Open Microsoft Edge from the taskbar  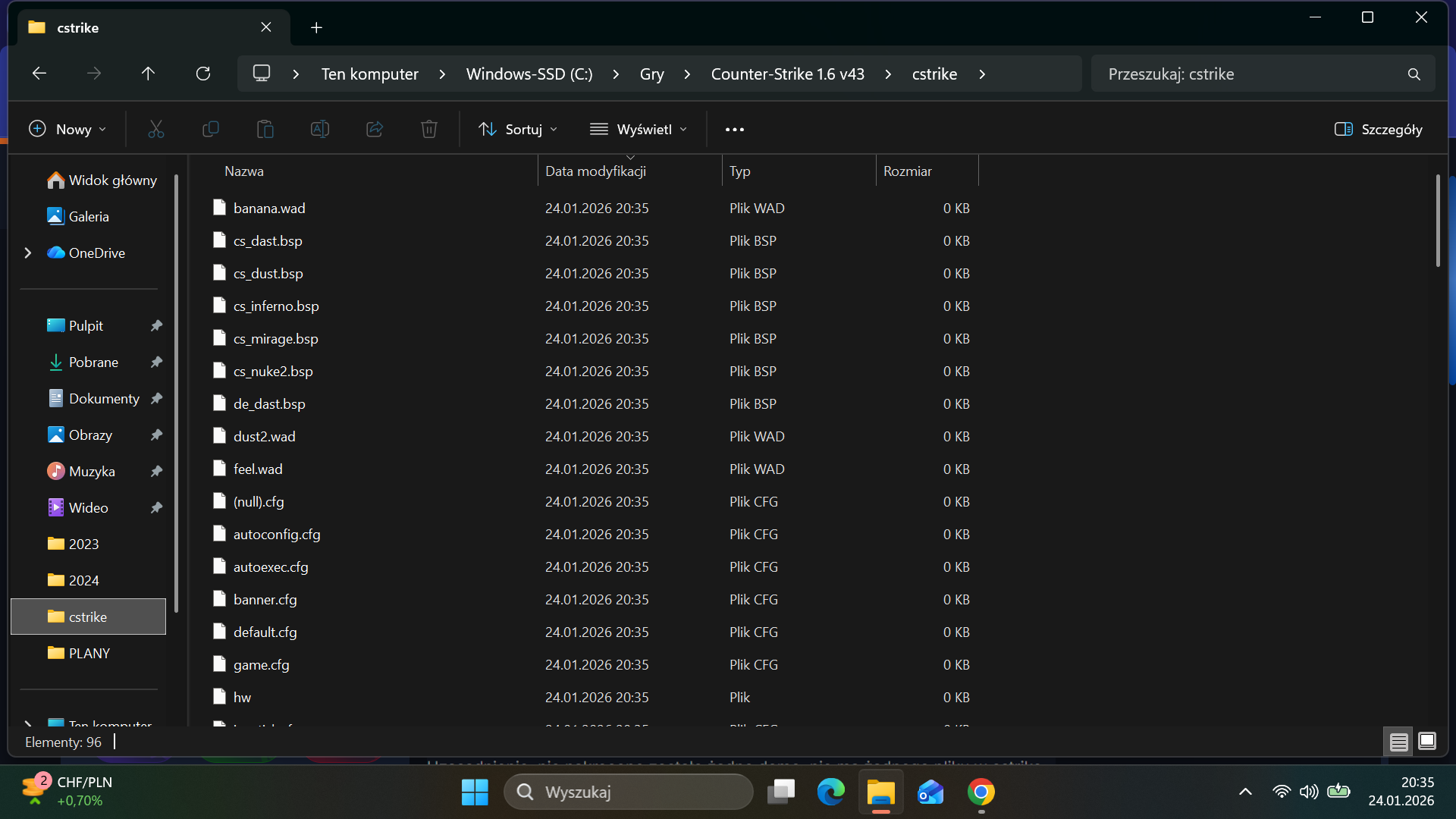(x=830, y=792)
